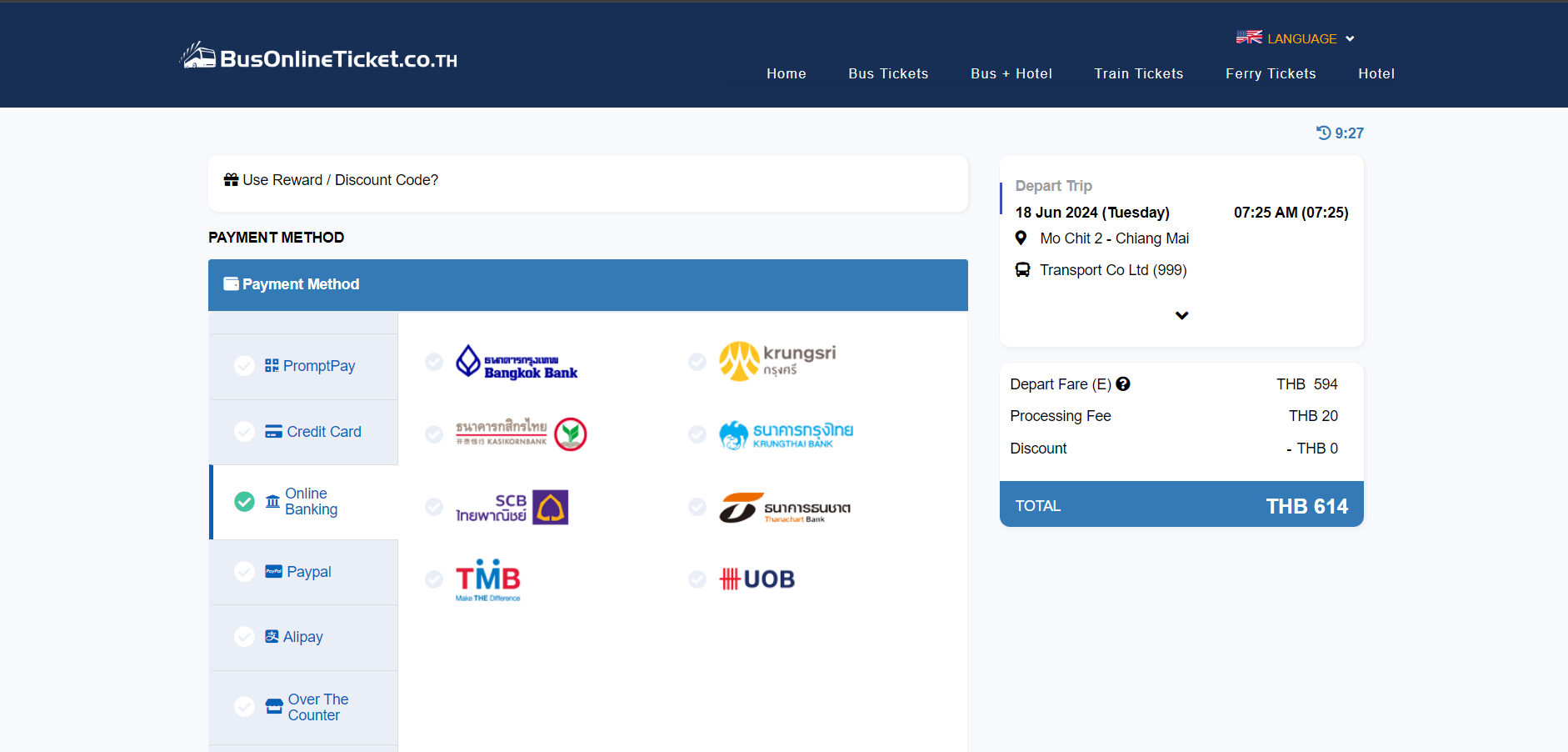Select UOB radio button

click(x=697, y=579)
